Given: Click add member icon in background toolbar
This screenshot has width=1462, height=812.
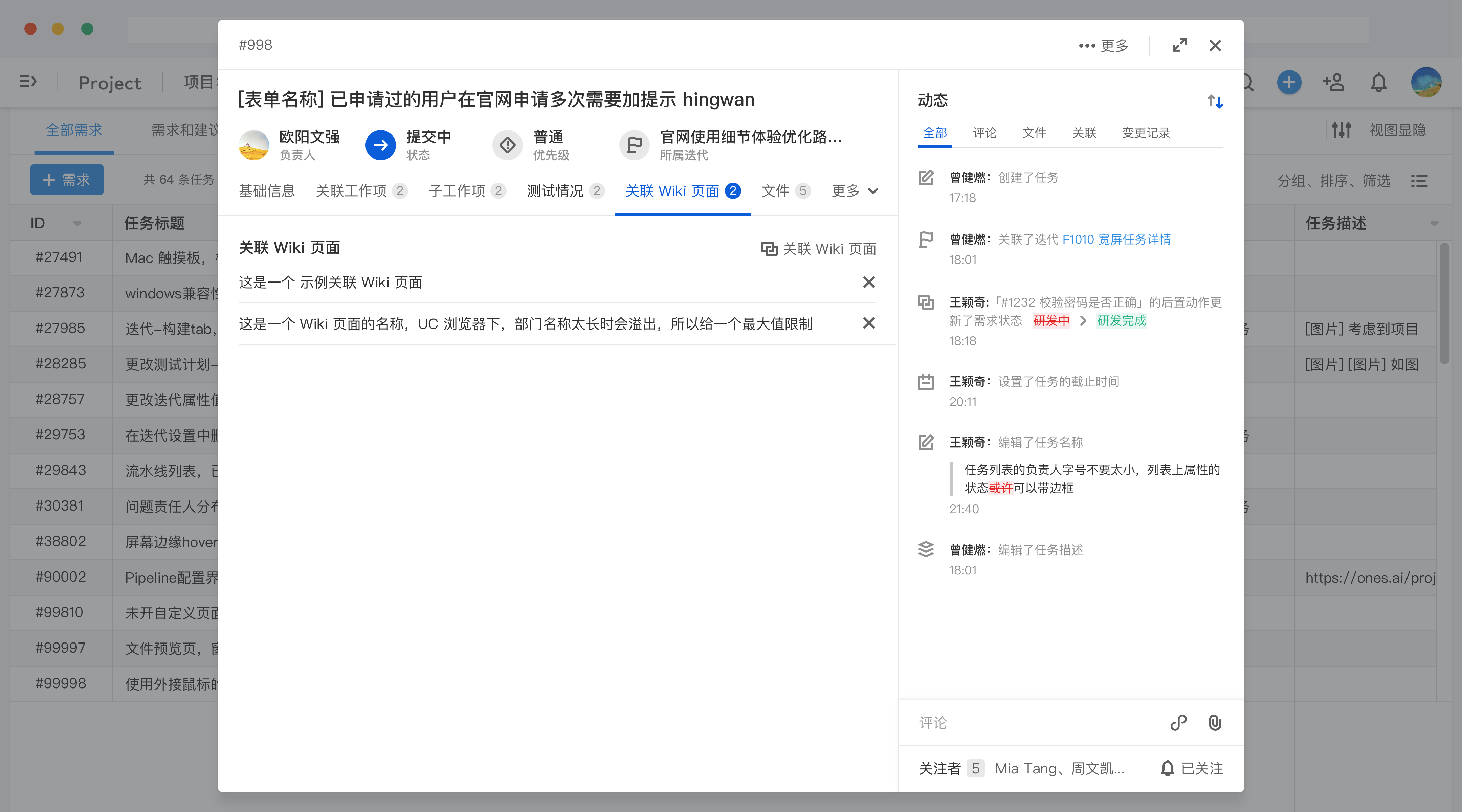Looking at the screenshot, I should coord(1333,82).
